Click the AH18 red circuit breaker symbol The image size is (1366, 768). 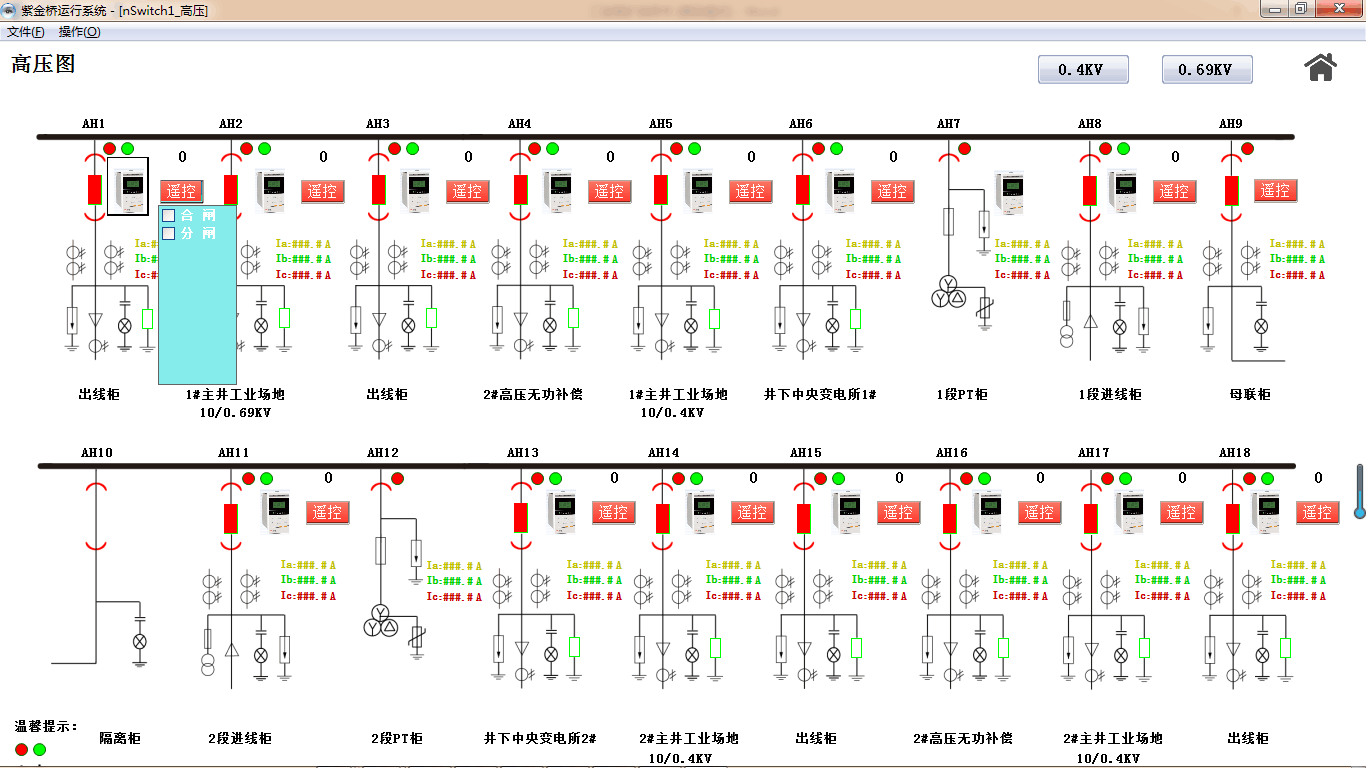click(1232, 518)
